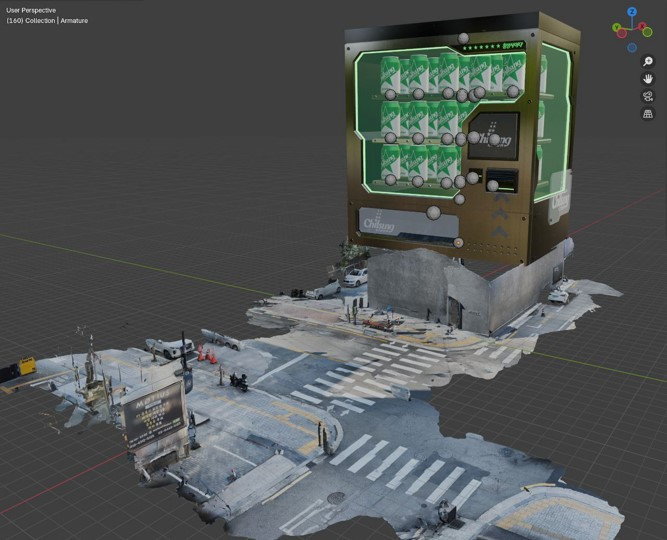Select bone sphere on bottom Chilsung dispenser panel
The image size is (667, 540).
click(433, 213)
